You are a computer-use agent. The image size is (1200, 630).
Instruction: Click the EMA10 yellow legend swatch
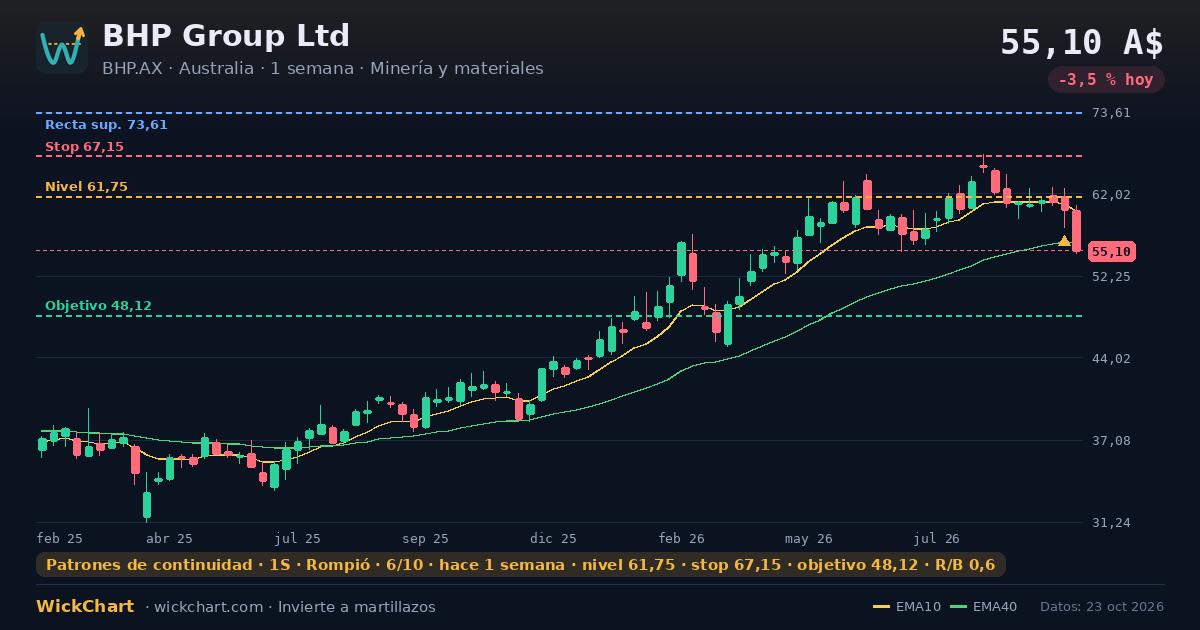coord(881,607)
